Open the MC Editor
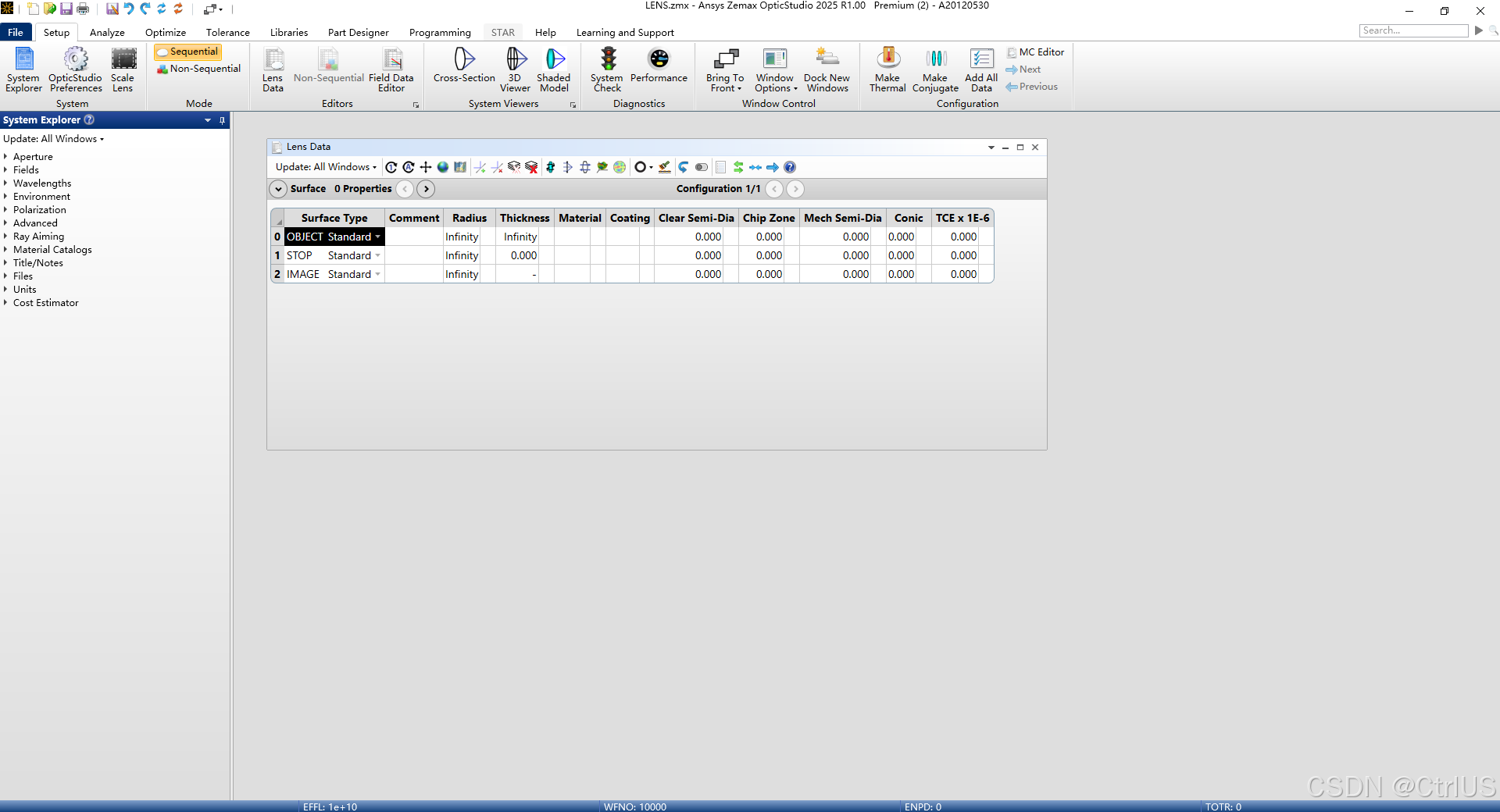The image size is (1500, 812). point(1036,52)
